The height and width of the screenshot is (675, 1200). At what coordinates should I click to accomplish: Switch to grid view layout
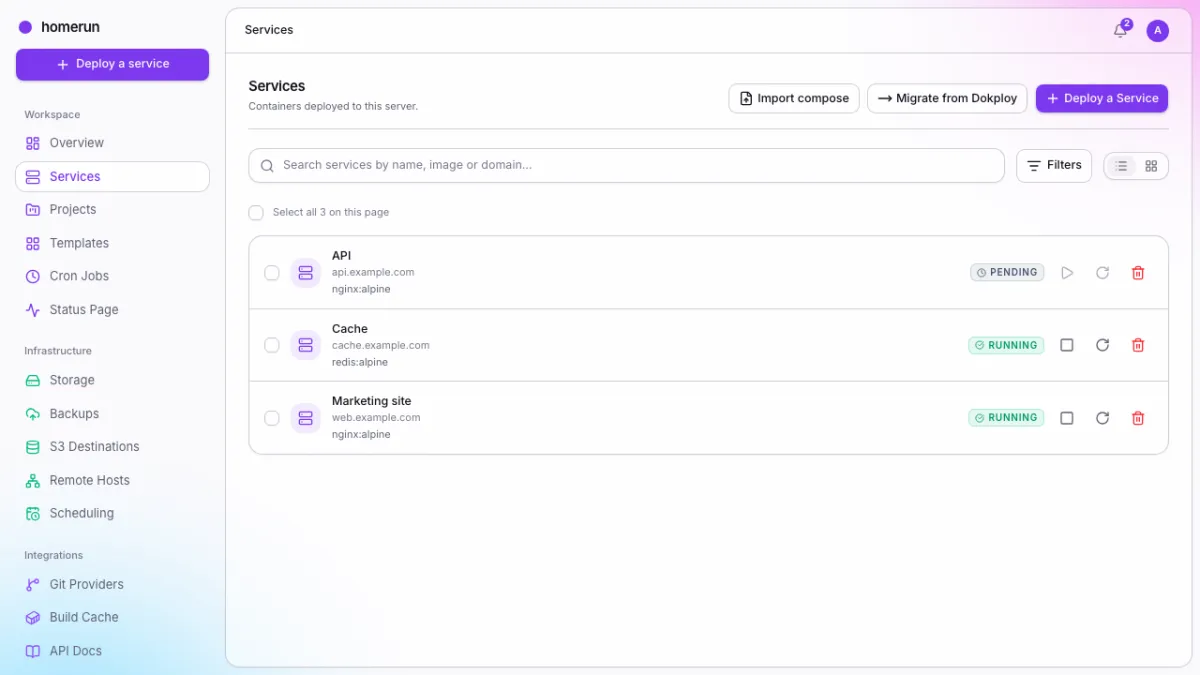[1151, 166]
